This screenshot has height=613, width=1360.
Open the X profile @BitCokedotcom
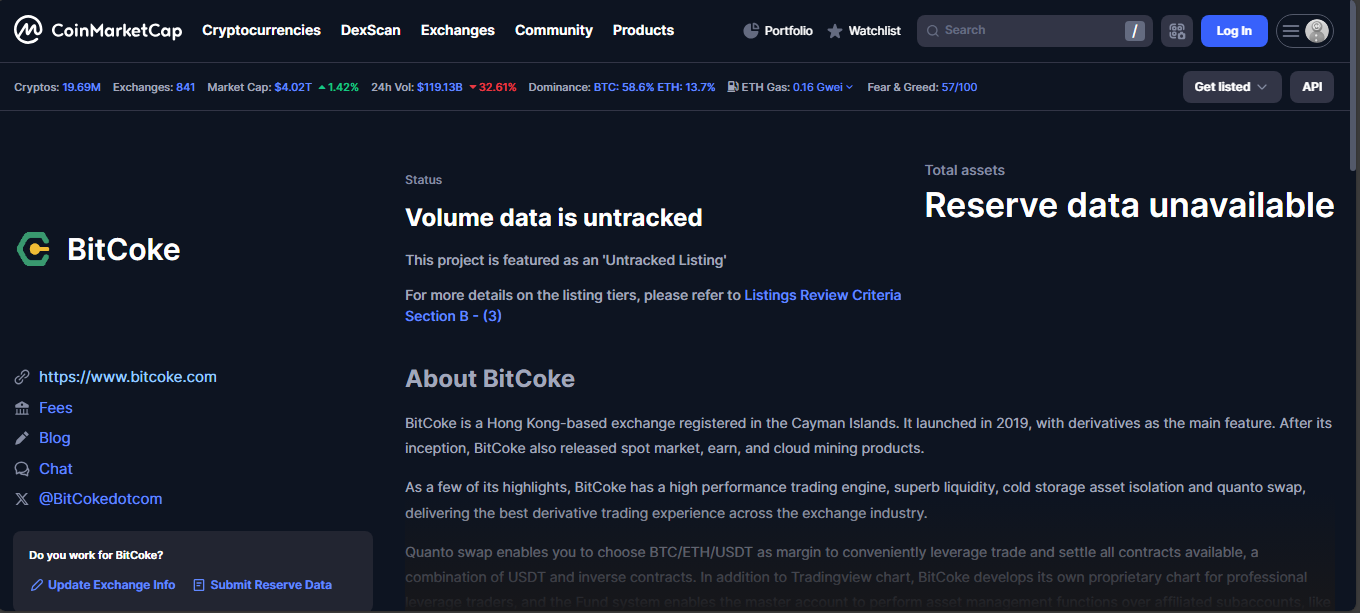(100, 499)
